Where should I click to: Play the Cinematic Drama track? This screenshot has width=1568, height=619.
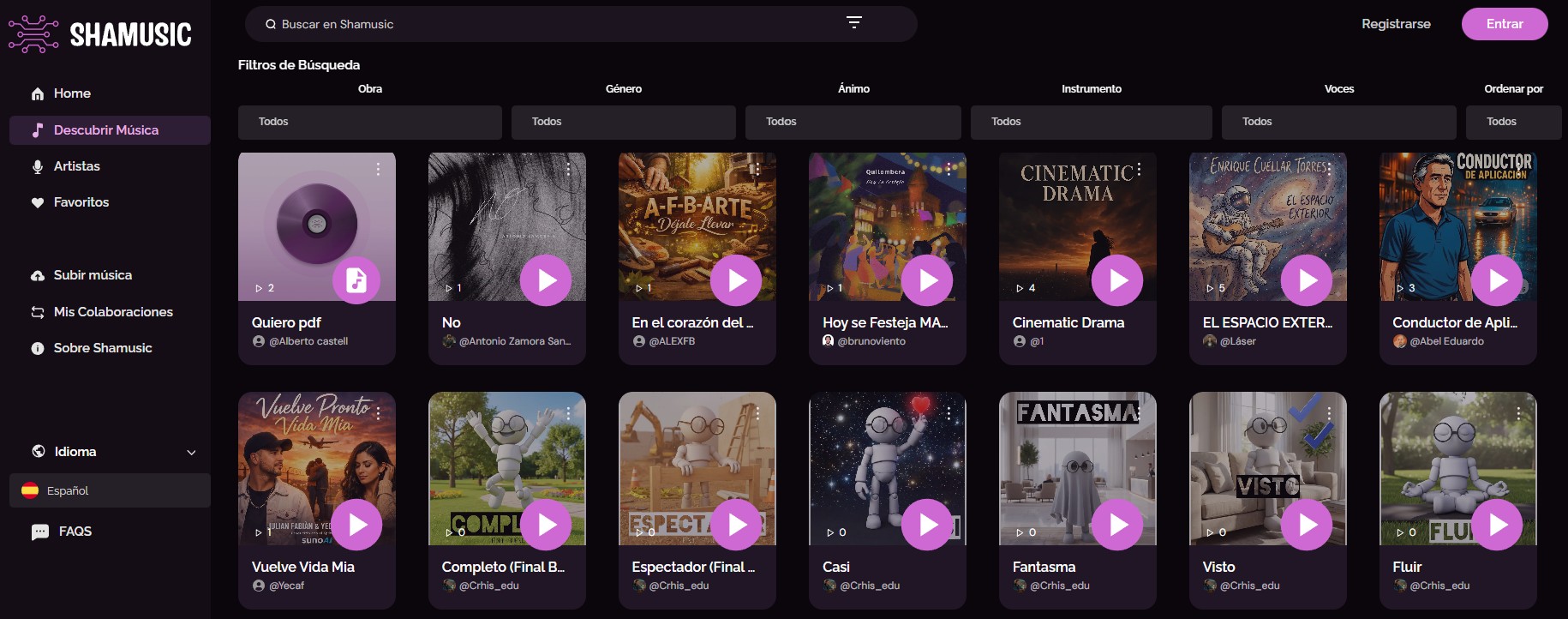1117,280
